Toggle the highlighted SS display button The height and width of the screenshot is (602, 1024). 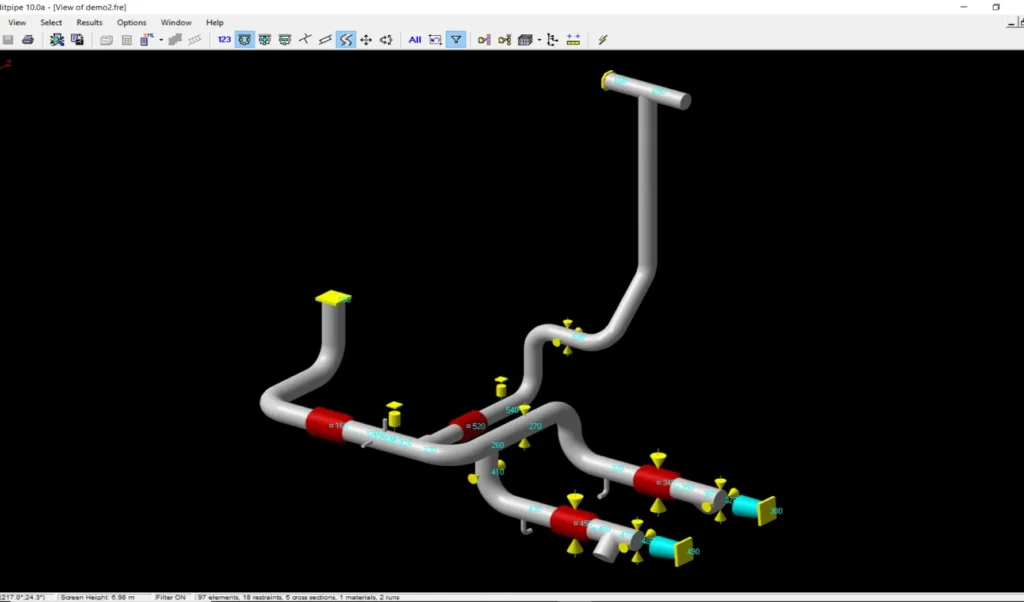click(346, 39)
